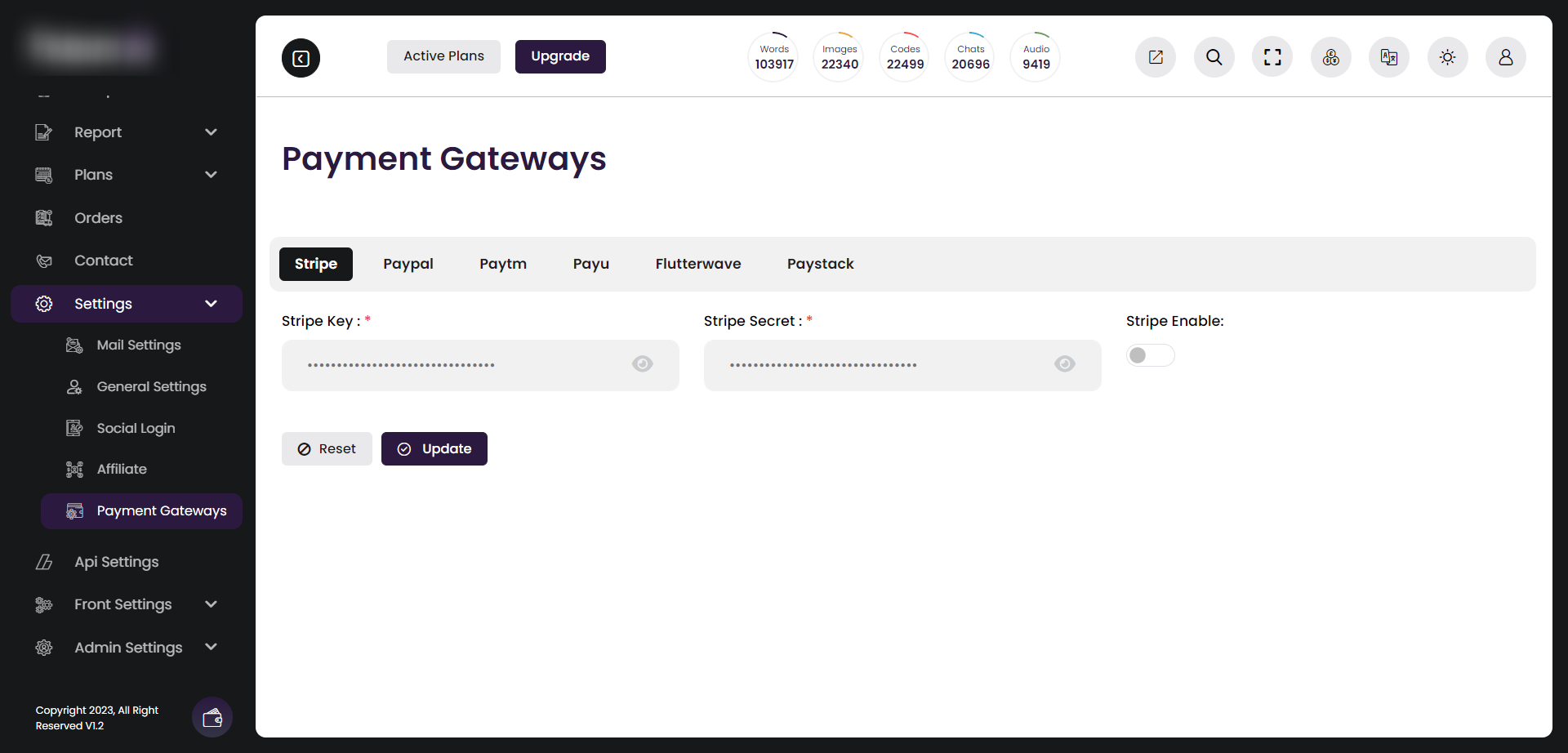Switch to the Paypal tab
The image size is (1568, 753).
pyautogui.click(x=408, y=264)
